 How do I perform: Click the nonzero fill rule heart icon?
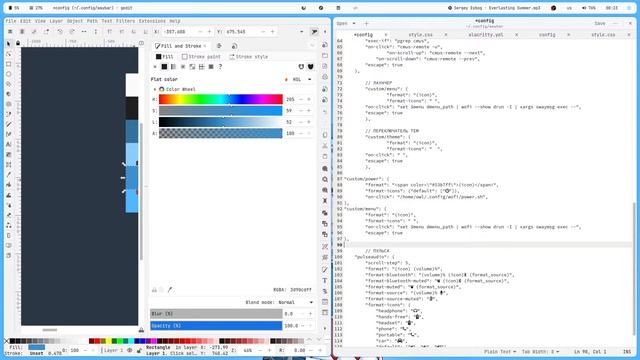(311, 67)
